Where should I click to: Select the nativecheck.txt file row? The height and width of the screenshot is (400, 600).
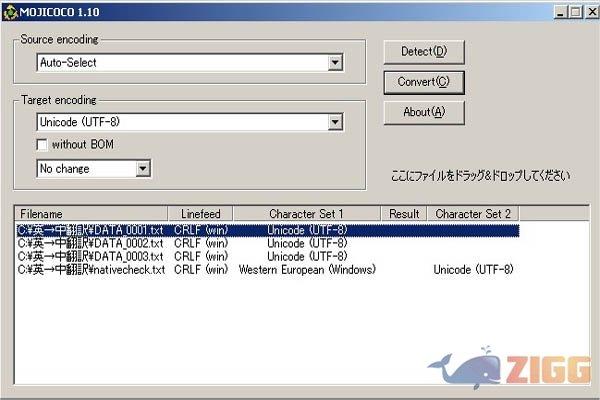tap(92, 270)
